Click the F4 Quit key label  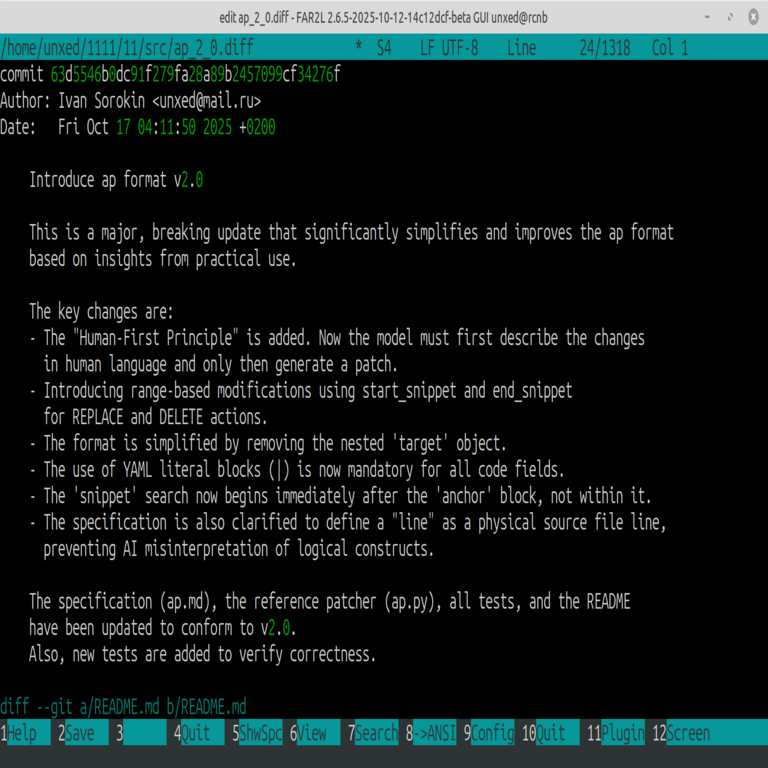click(196, 733)
